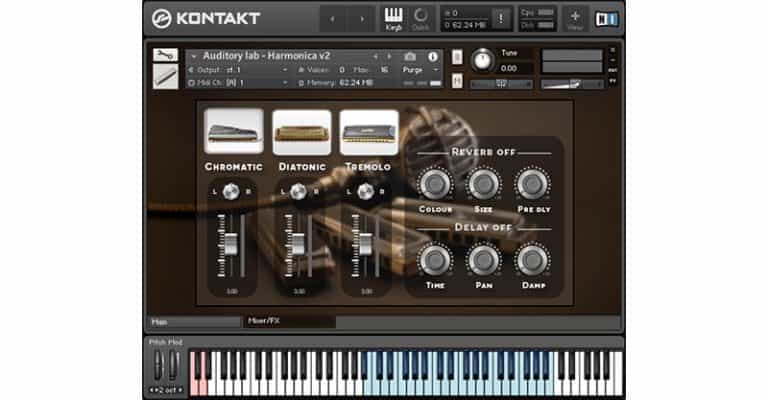Toggle the aux sends button in the header
The width and height of the screenshot is (768, 400).
[612, 71]
